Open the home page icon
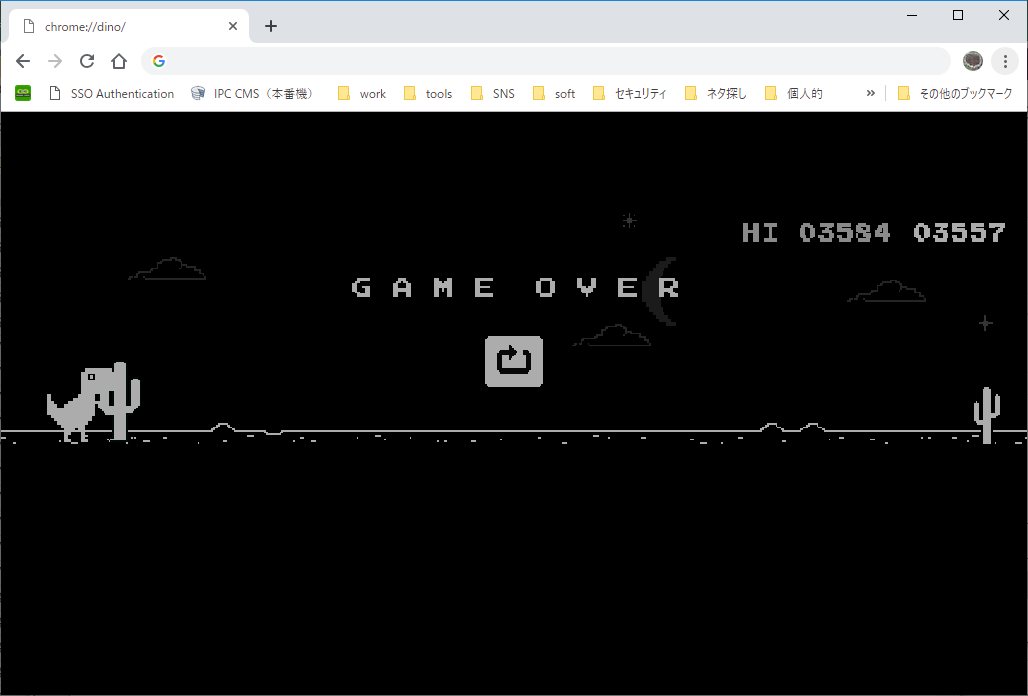The image size is (1028, 696). 119,61
